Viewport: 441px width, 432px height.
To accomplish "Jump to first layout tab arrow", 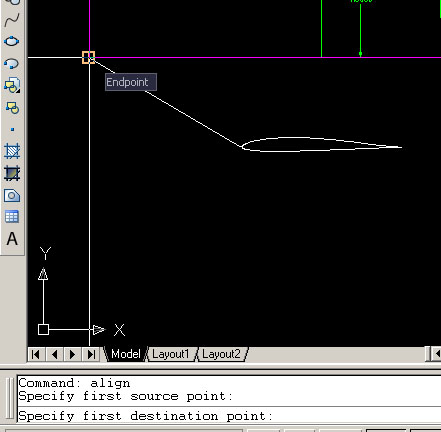I will point(36,354).
